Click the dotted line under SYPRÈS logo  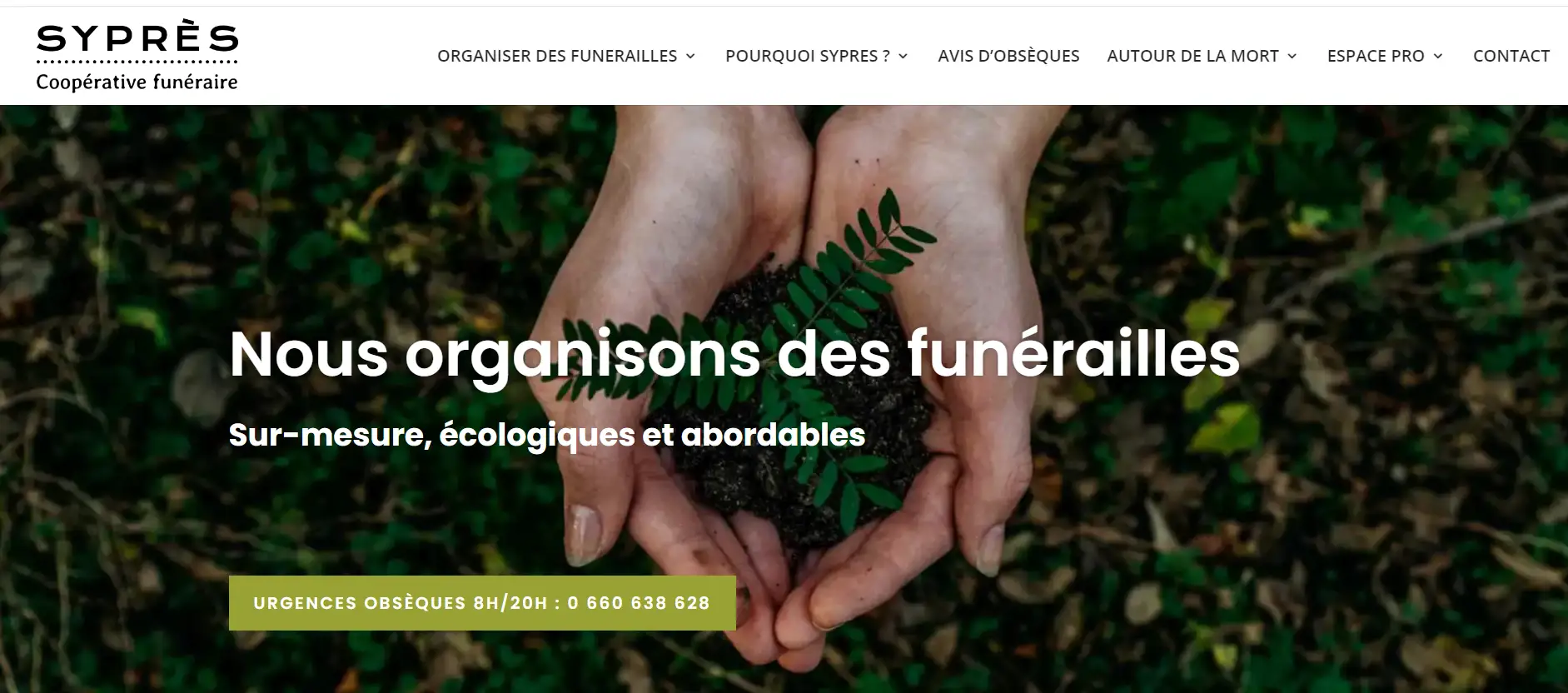[x=137, y=62]
